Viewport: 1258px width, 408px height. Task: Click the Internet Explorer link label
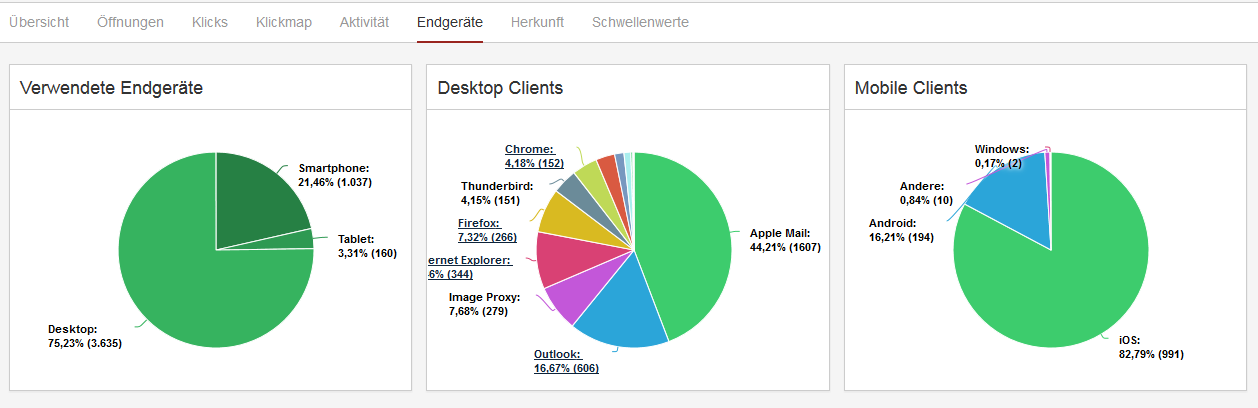pyautogui.click(x=469, y=267)
